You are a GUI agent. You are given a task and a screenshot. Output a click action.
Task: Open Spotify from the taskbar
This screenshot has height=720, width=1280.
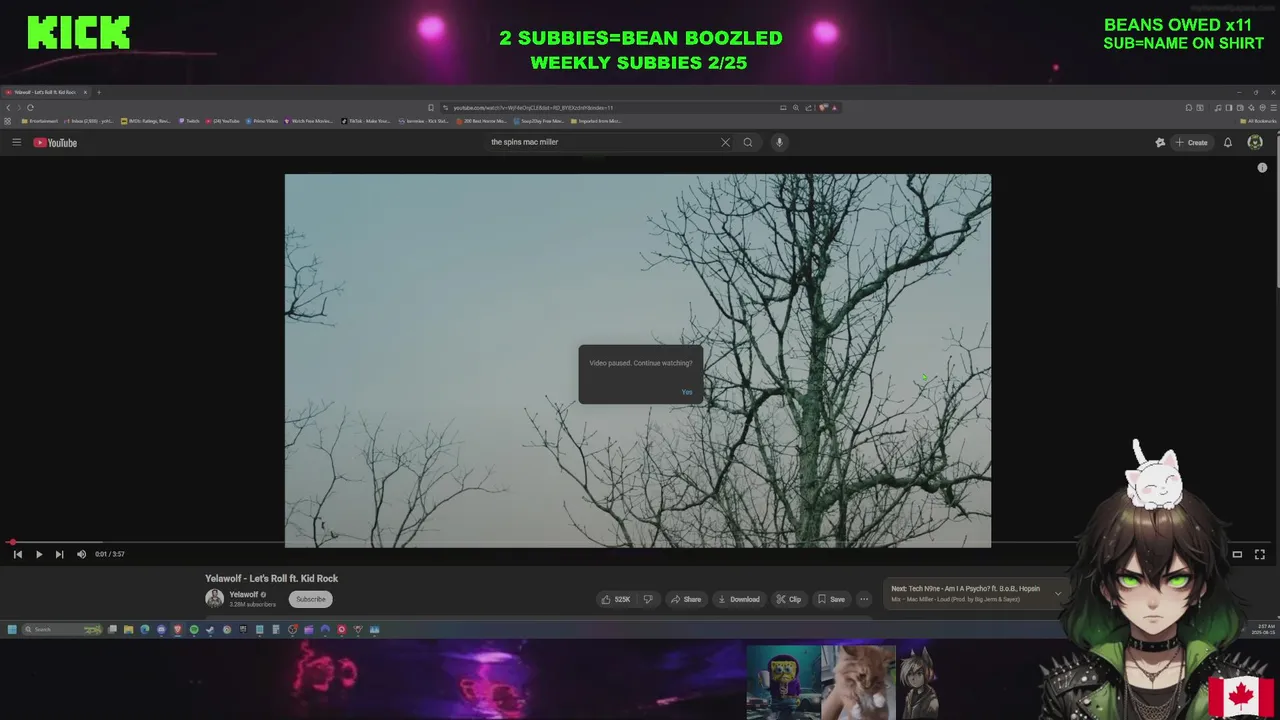click(x=194, y=630)
